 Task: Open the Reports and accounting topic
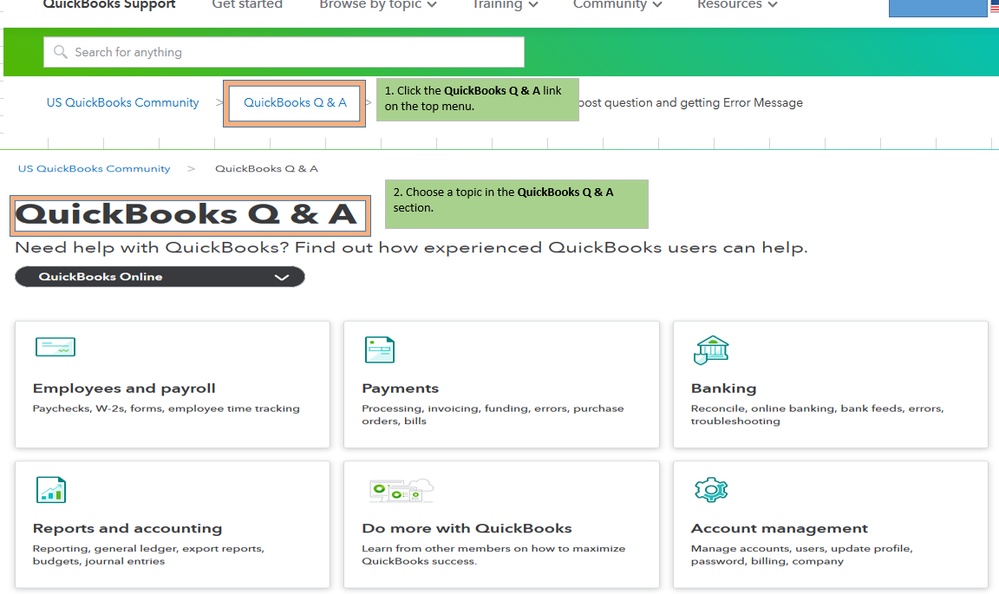click(x=173, y=525)
